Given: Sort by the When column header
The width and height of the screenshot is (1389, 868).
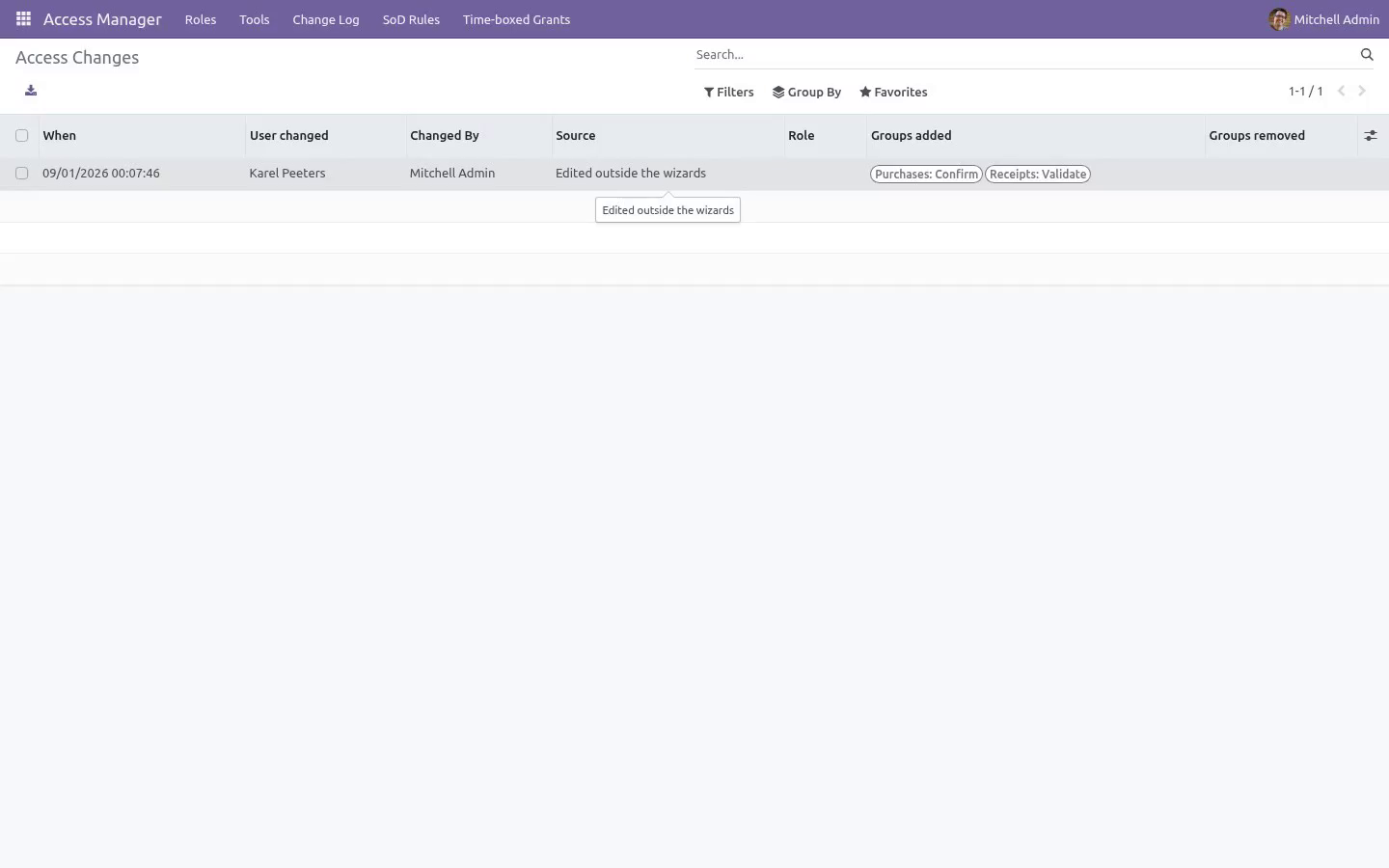Looking at the screenshot, I should 141,136.
